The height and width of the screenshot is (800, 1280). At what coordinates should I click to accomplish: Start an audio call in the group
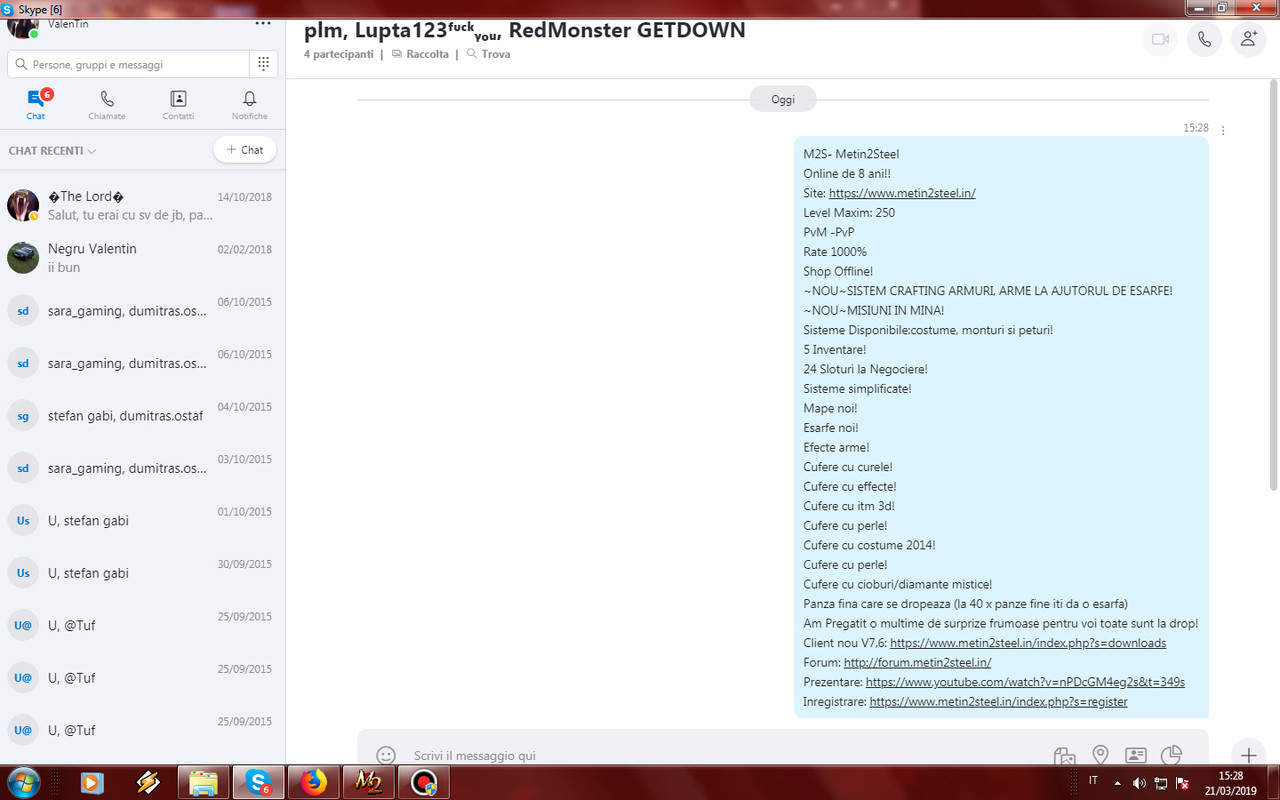tap(1204, 39)
